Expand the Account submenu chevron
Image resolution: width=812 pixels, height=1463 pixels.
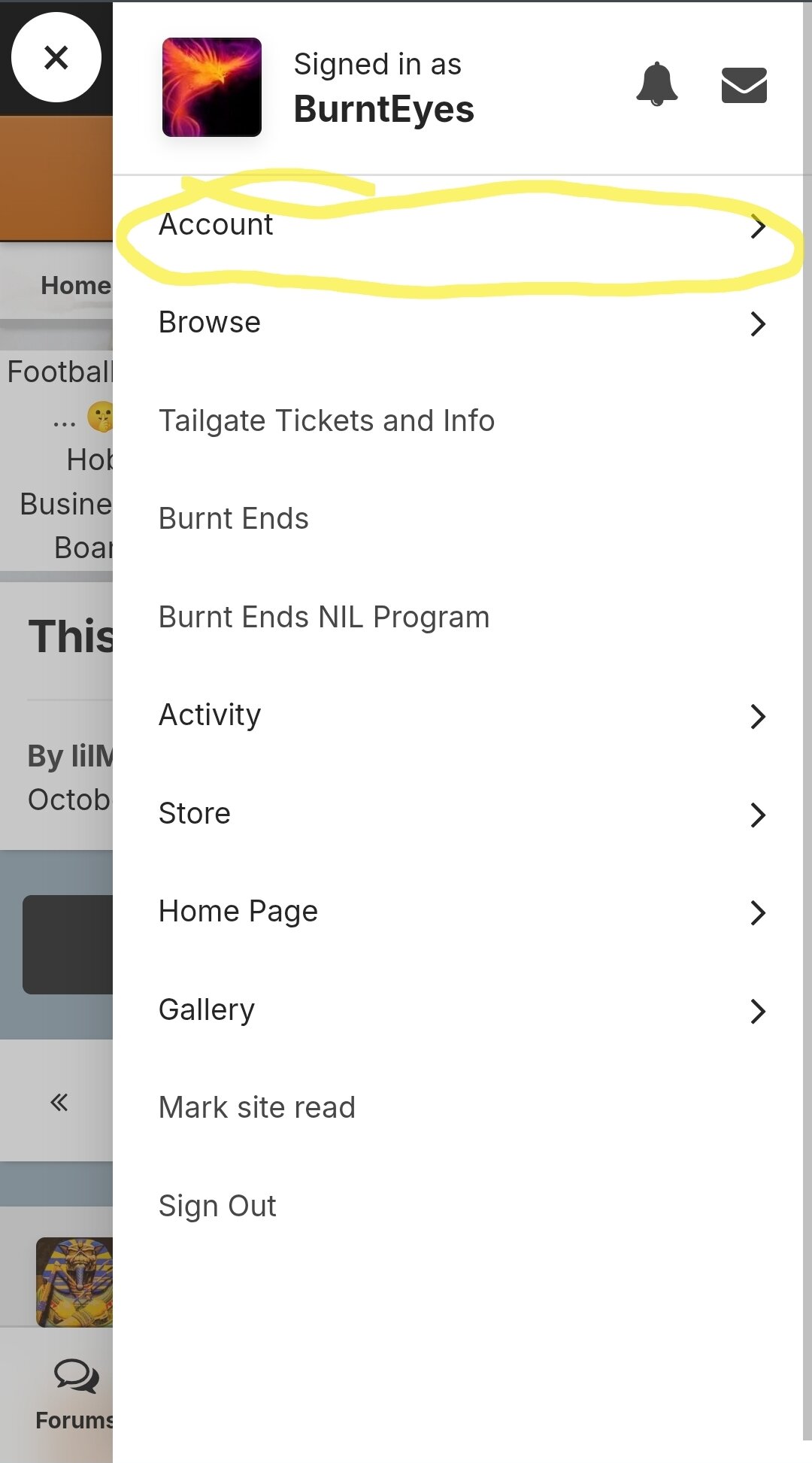[x=758, y=226]
